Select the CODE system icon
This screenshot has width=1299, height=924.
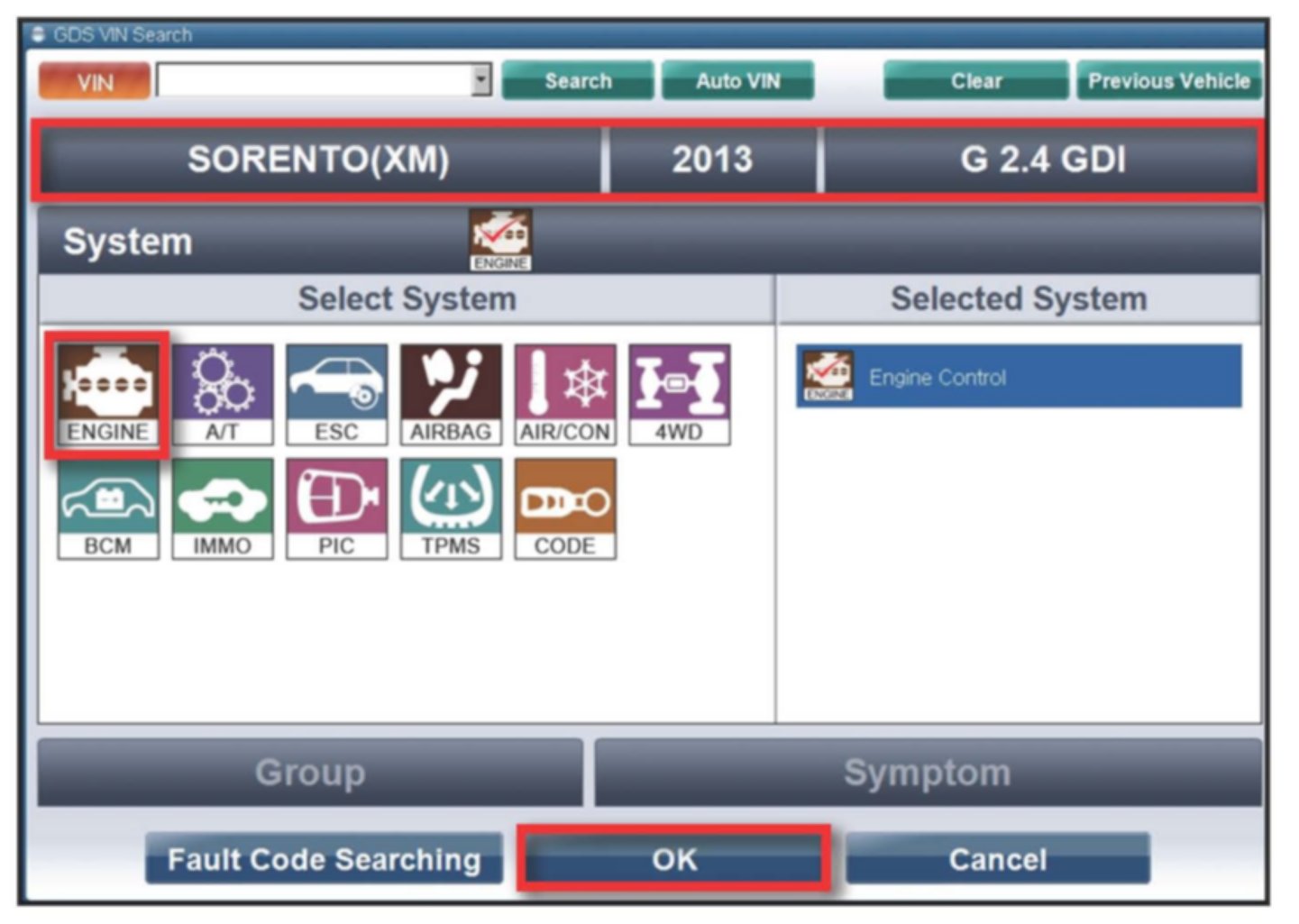[565, 508]
